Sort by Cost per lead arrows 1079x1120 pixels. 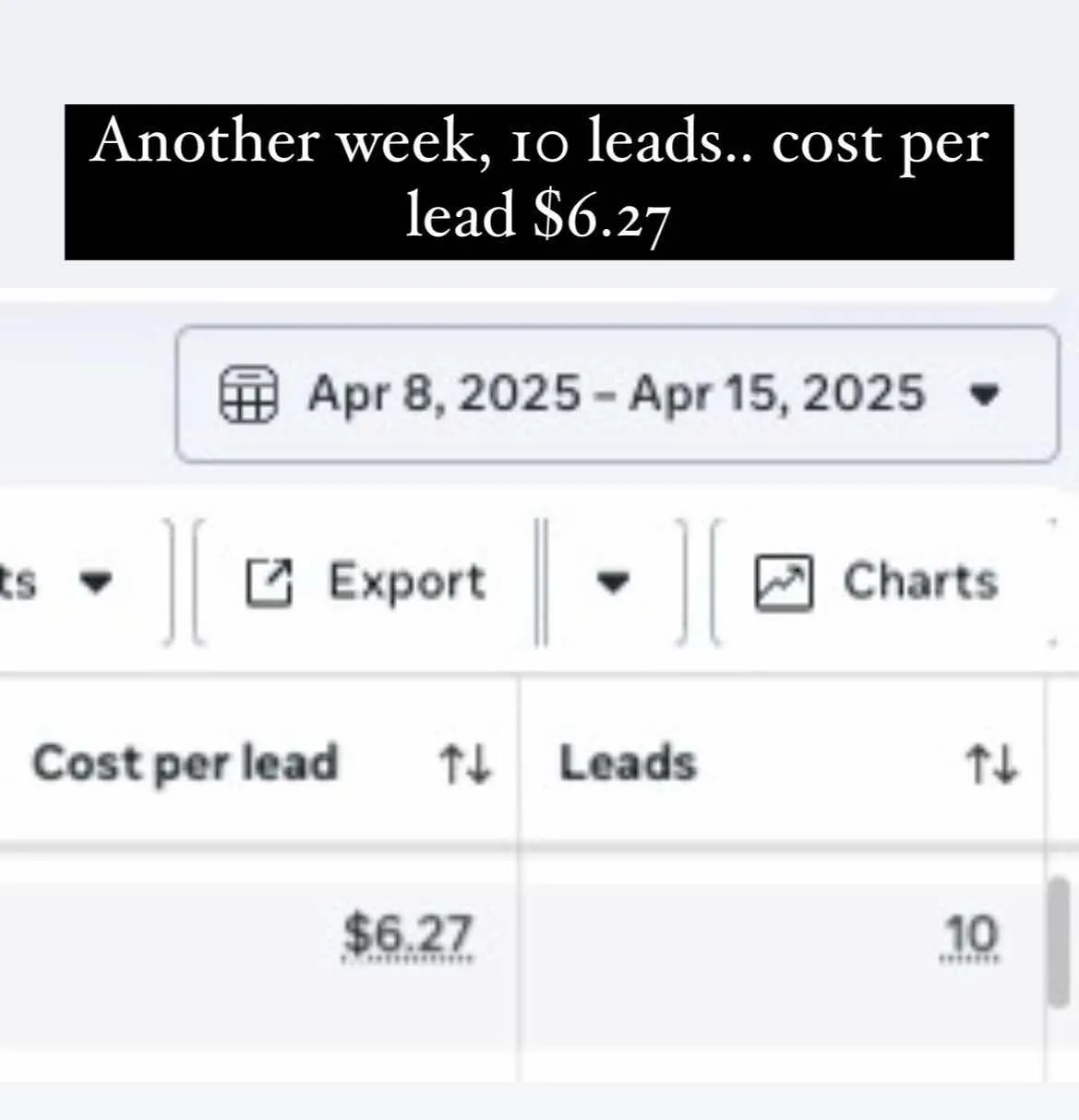click(x=465, y=765)
